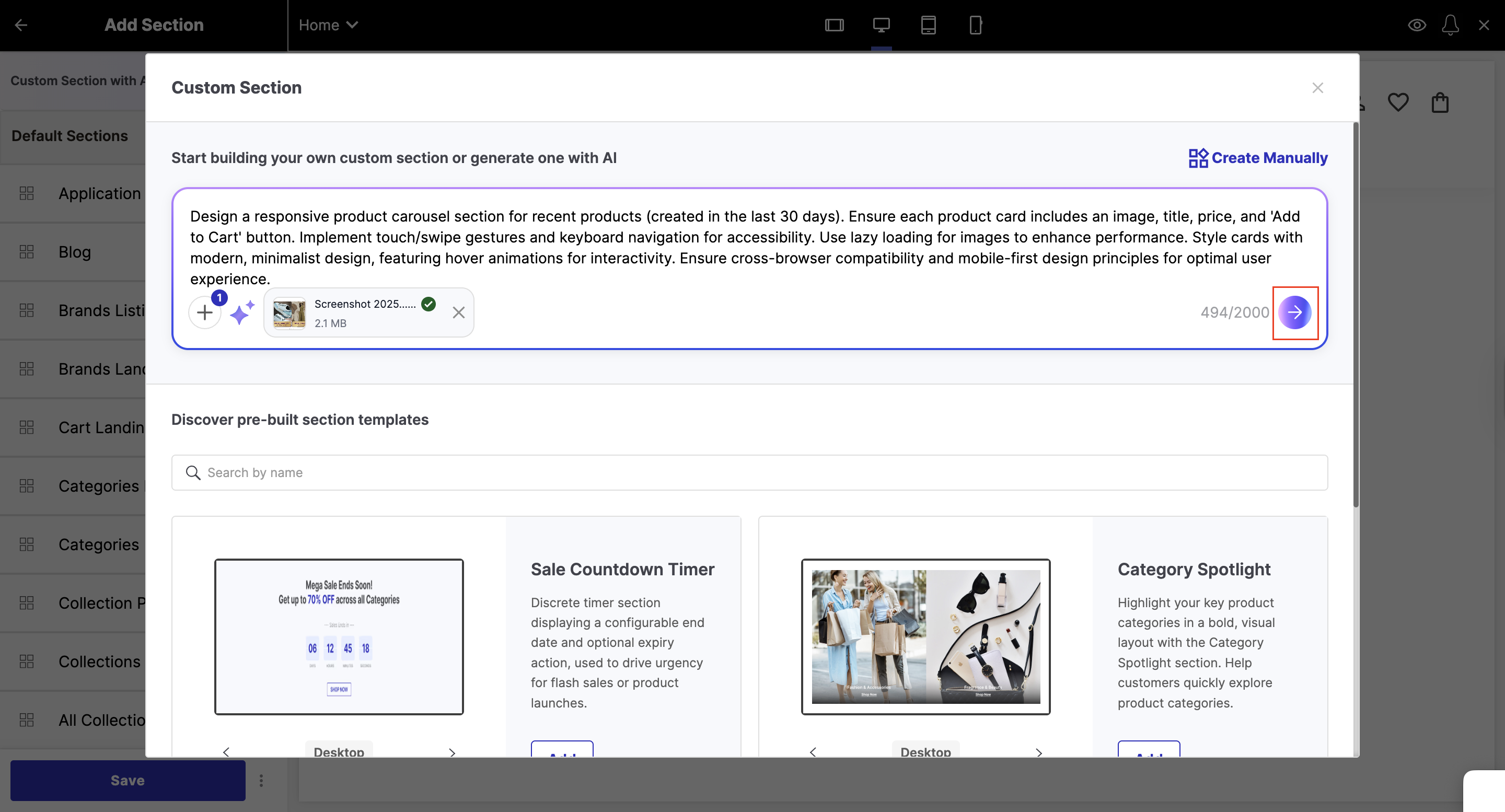The image size is (1505, 812).
Task: Previous preview in Category Spotlight card
Action: coord(813,752)
